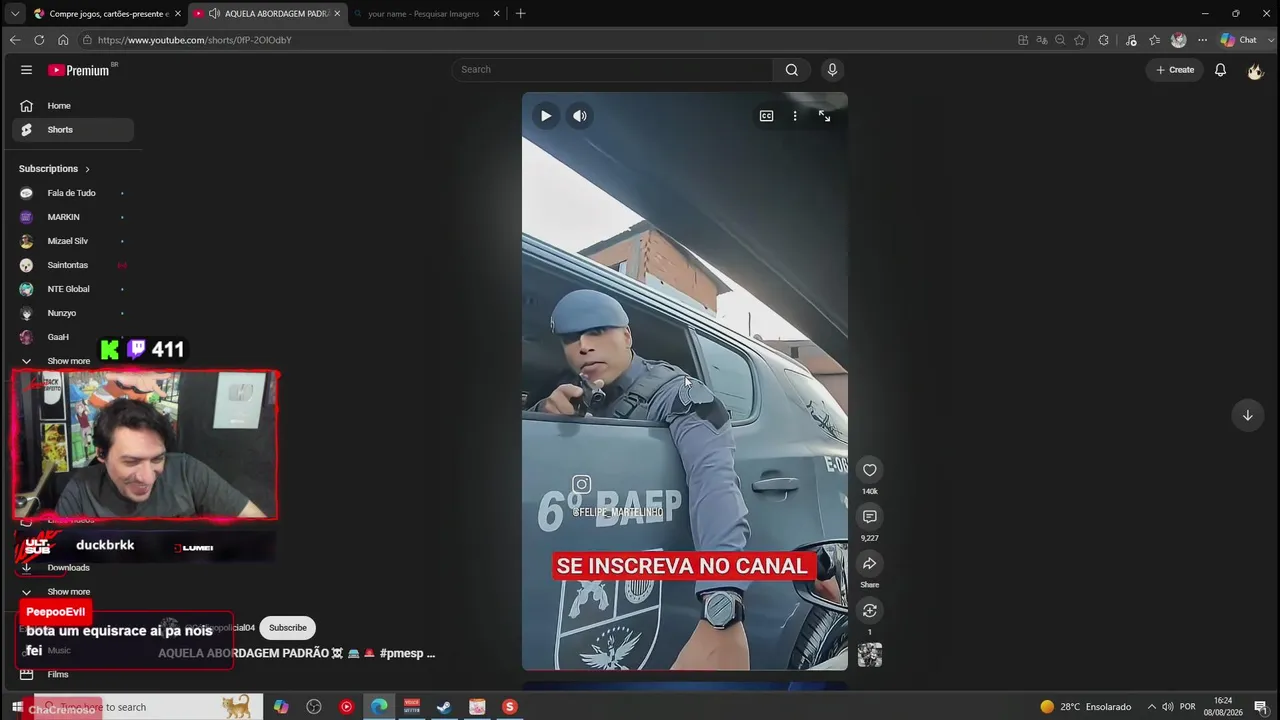Open the NTE Global subscription

click(73, 289)
